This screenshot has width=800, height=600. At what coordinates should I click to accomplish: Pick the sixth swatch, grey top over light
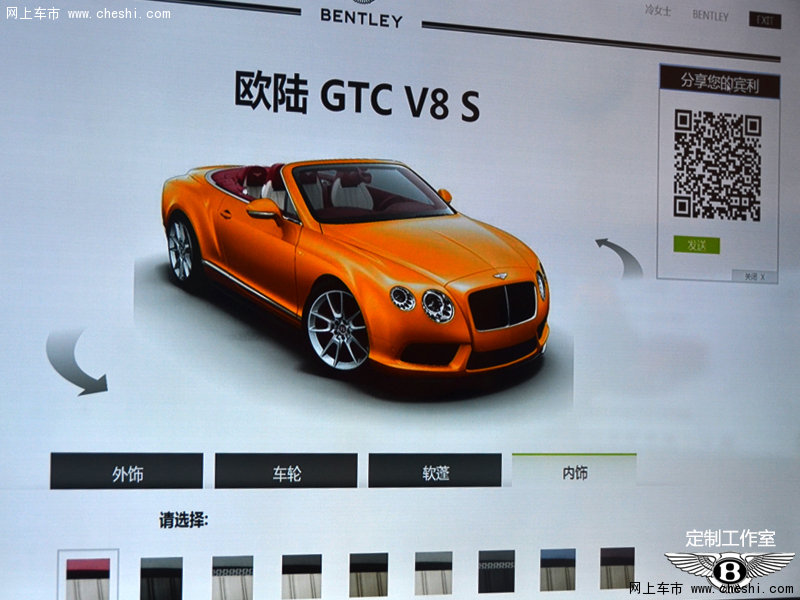point(433,573)
